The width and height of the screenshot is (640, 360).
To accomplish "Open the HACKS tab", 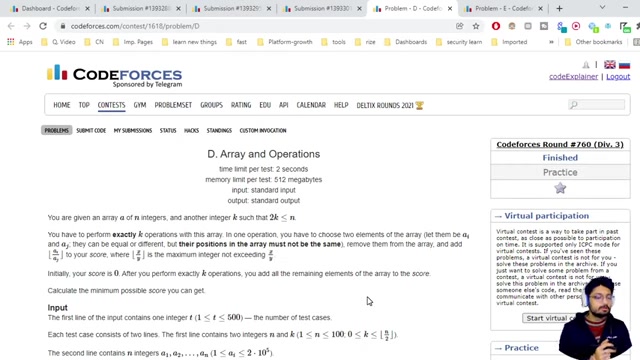I will (191, 130).
